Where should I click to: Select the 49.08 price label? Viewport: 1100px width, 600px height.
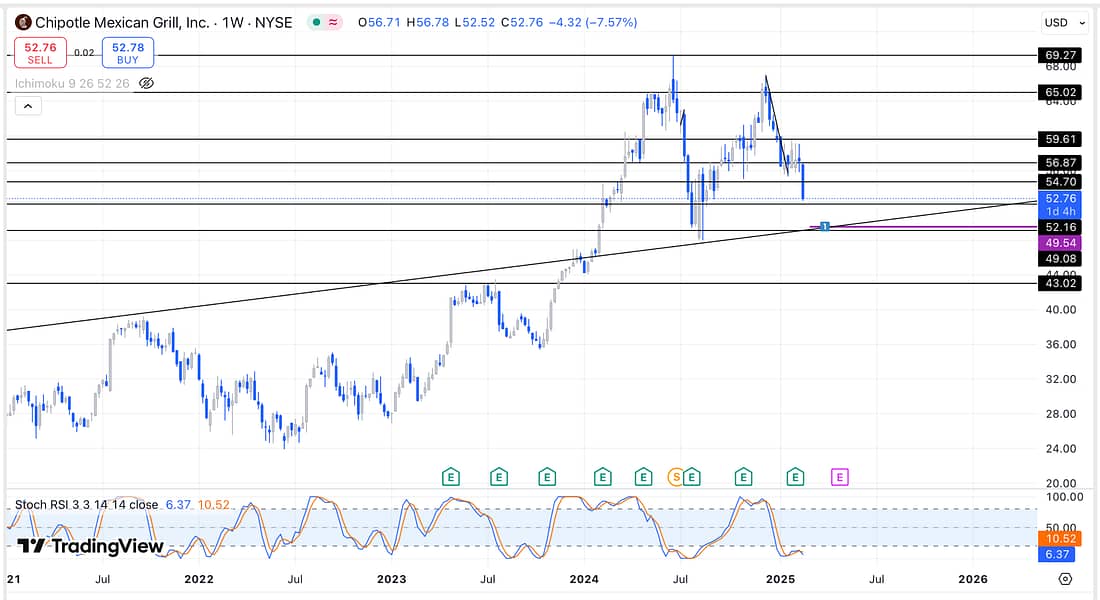pyautogui.click(x=1060, y=259)
